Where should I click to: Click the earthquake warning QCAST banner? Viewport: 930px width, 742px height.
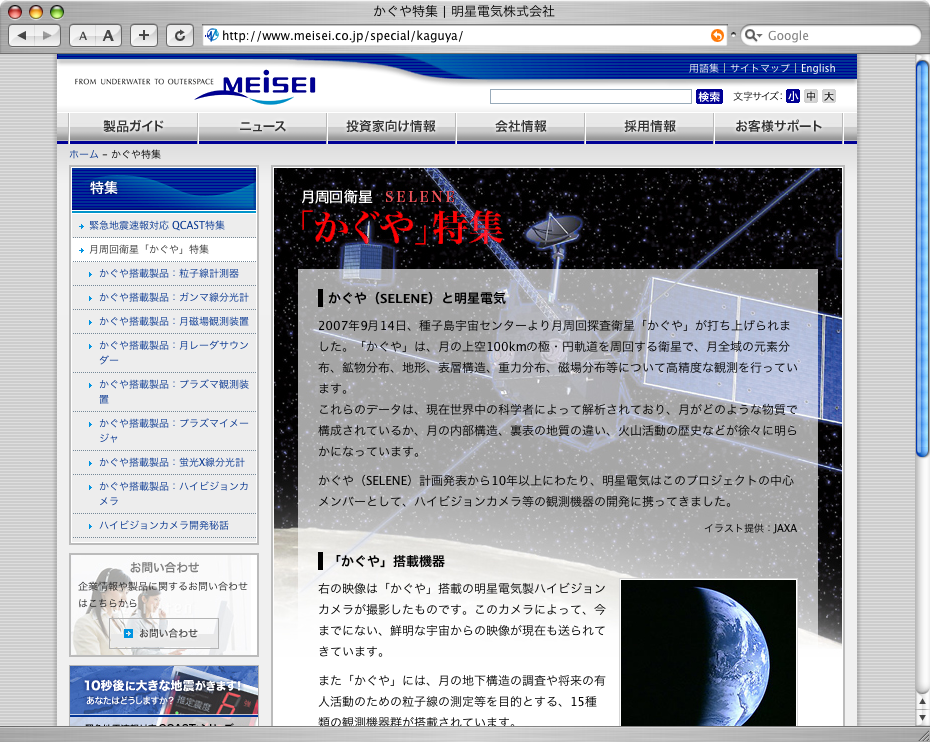coord(164,695)
